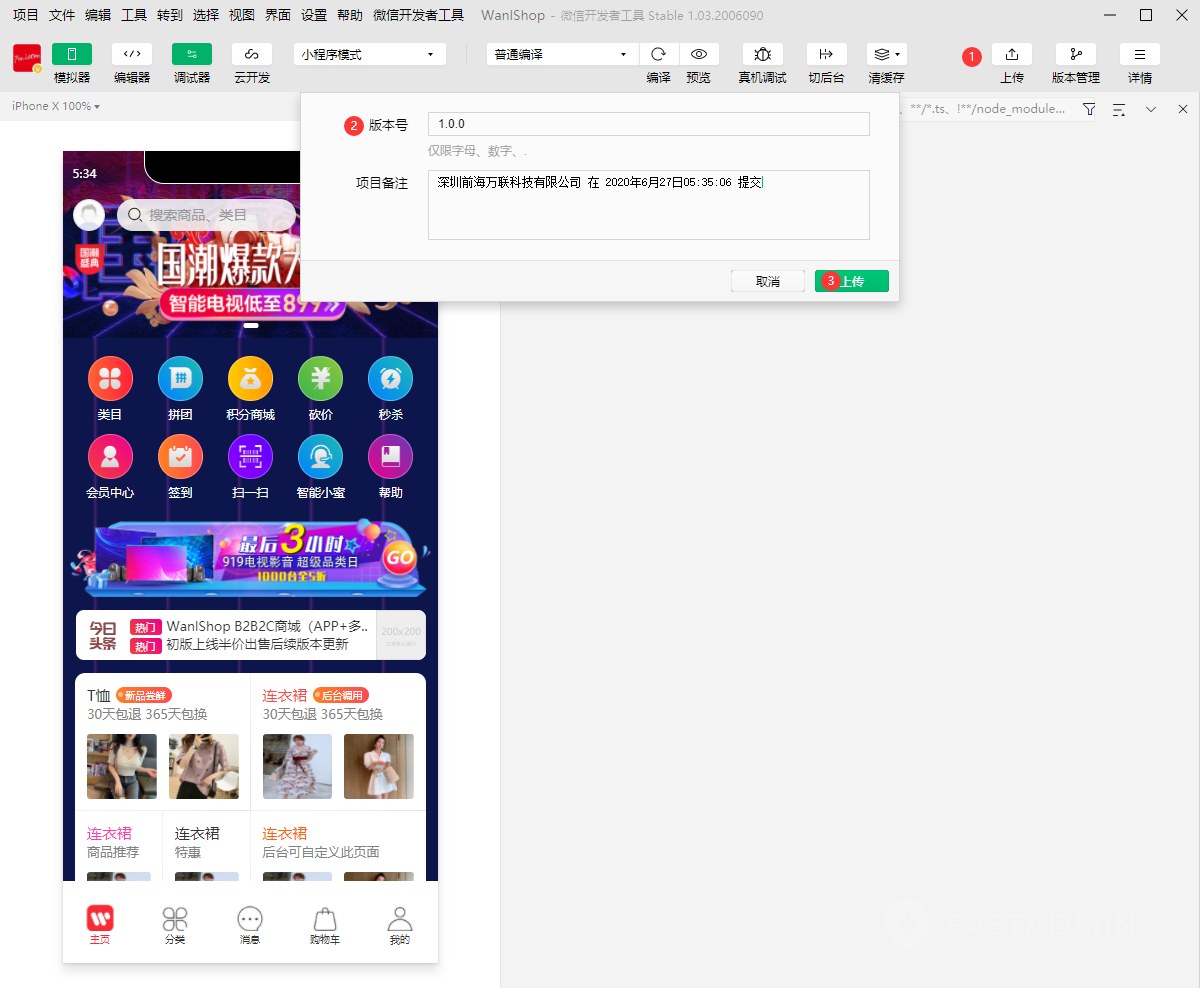
Task: Open version management (版本管理)
Action: (1076, 54)
